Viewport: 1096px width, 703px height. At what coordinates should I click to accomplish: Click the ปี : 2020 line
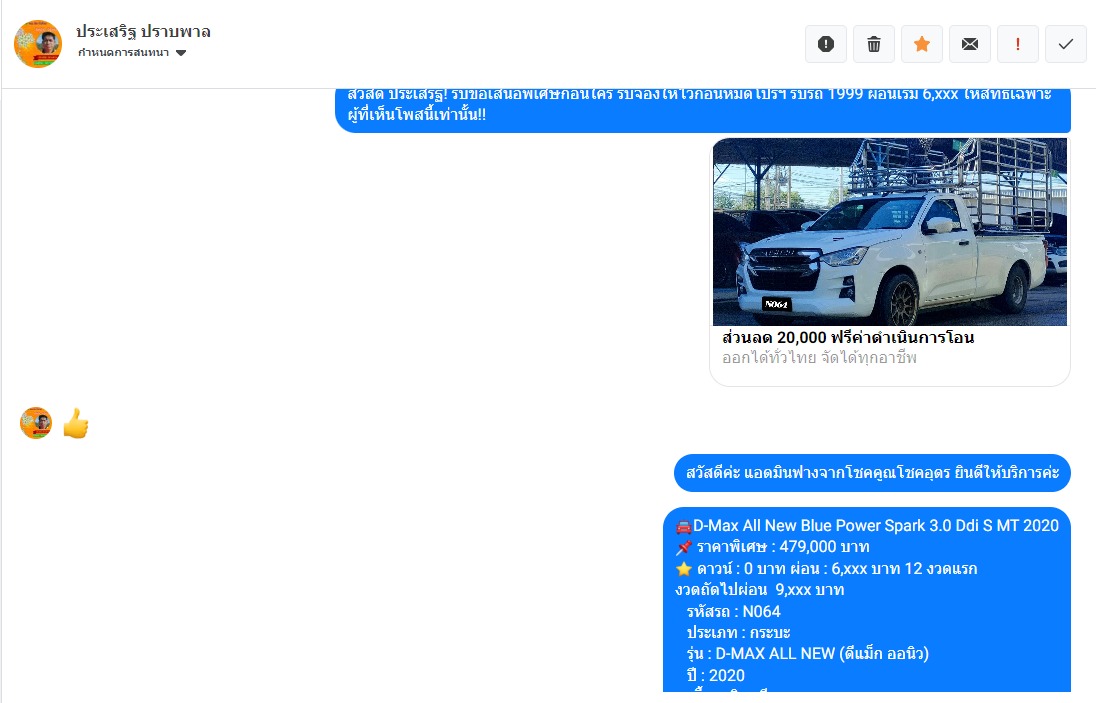pos(715,676)
